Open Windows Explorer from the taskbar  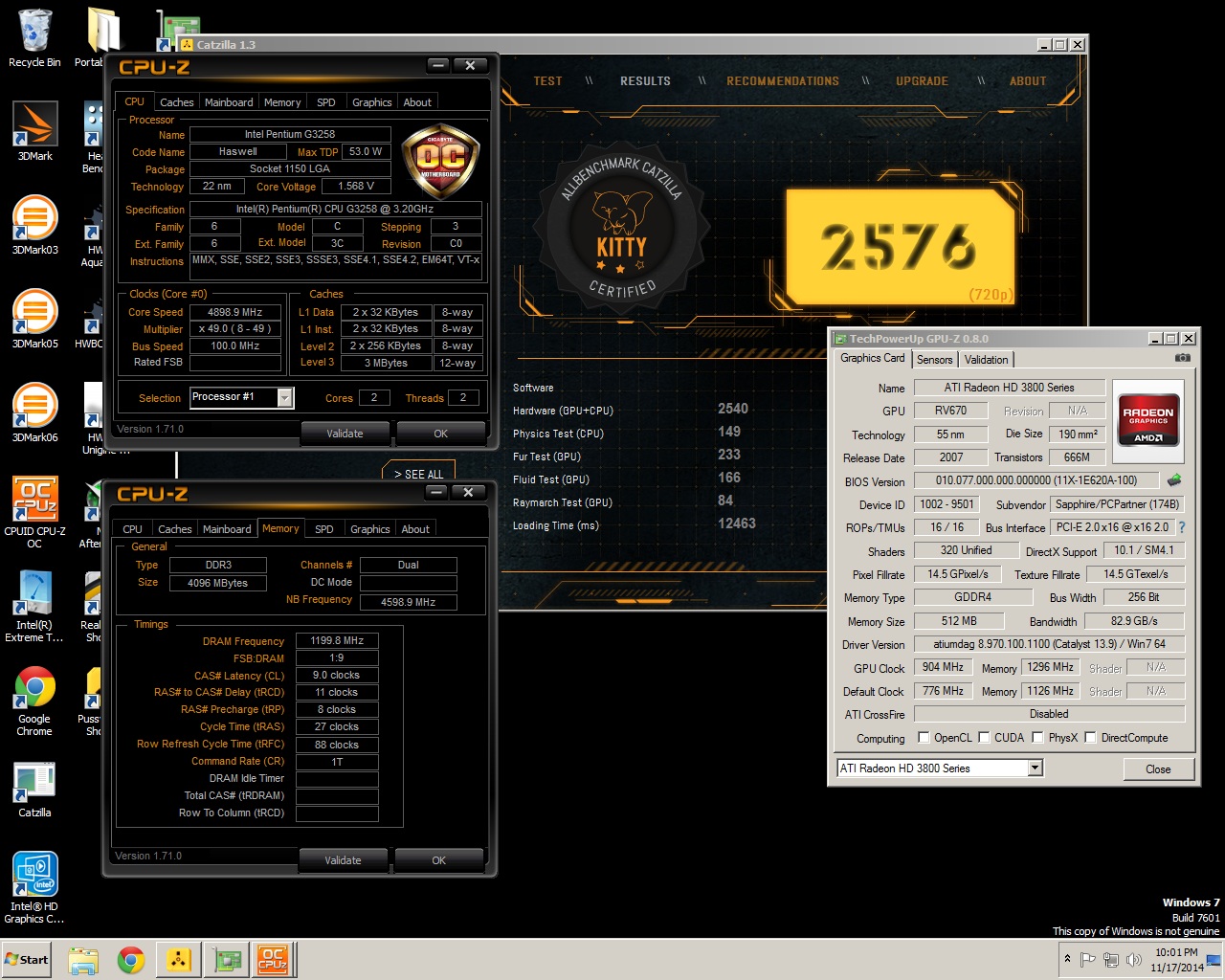pyautogui.click(x=83, y=960)
